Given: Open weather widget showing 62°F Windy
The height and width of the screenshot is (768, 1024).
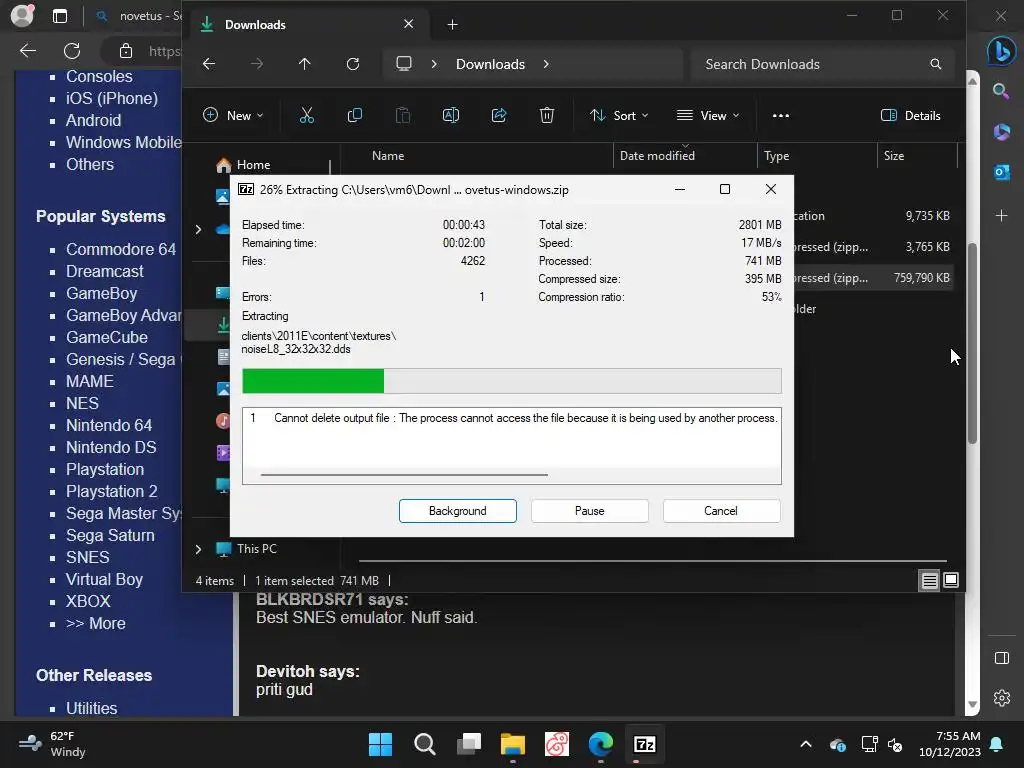Looking at the screenshot, I should 52,744.
